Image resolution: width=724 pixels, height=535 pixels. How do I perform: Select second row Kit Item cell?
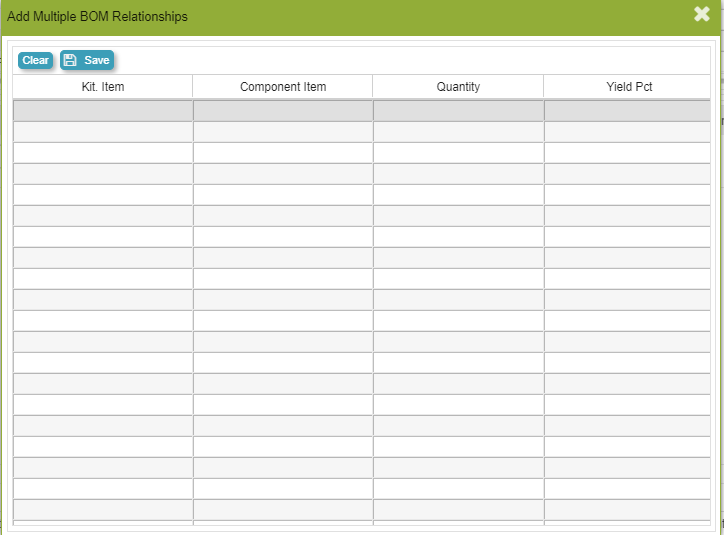[103, 132]
